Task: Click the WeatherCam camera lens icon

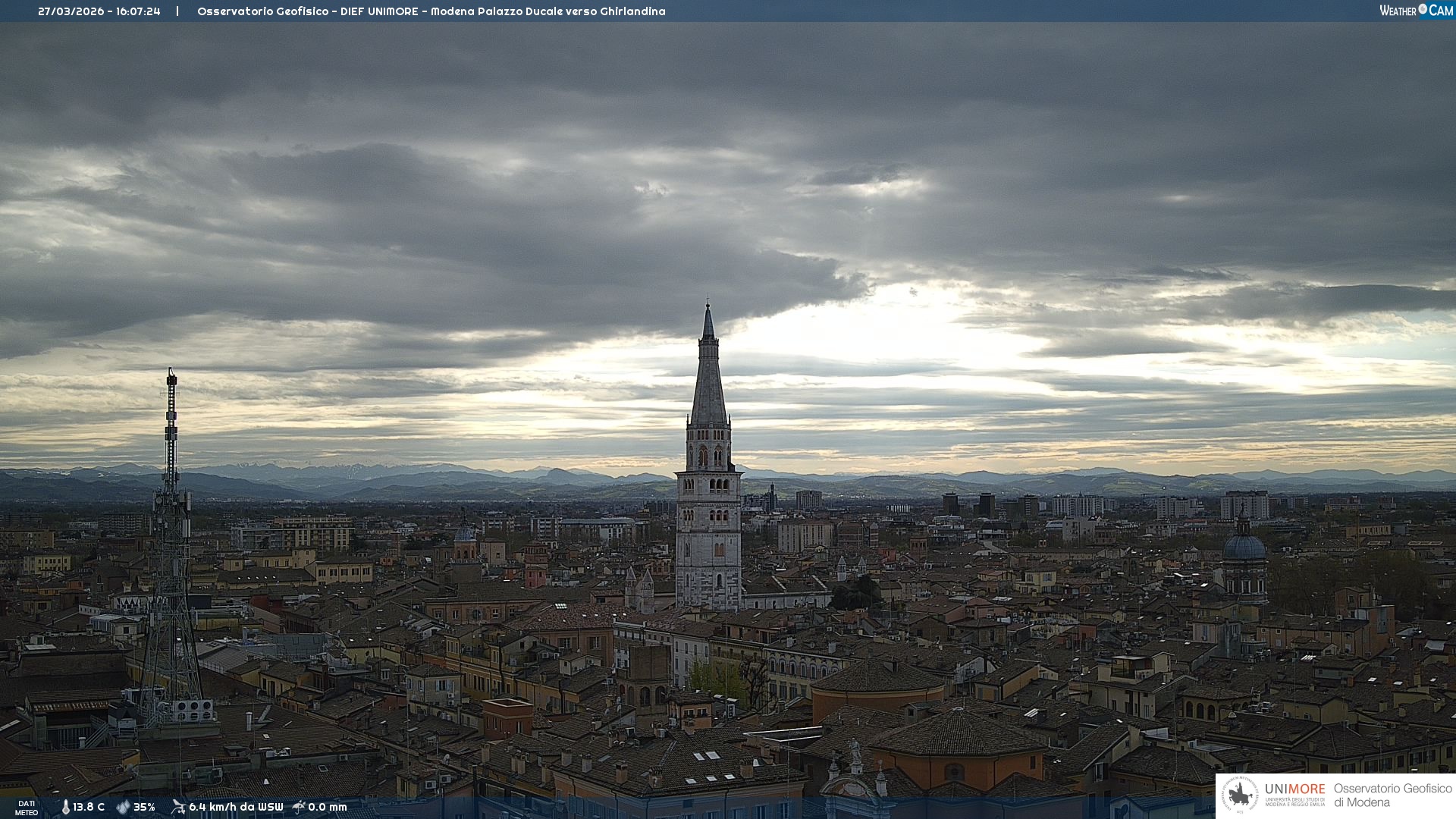Action: [x=1423, y=9]
